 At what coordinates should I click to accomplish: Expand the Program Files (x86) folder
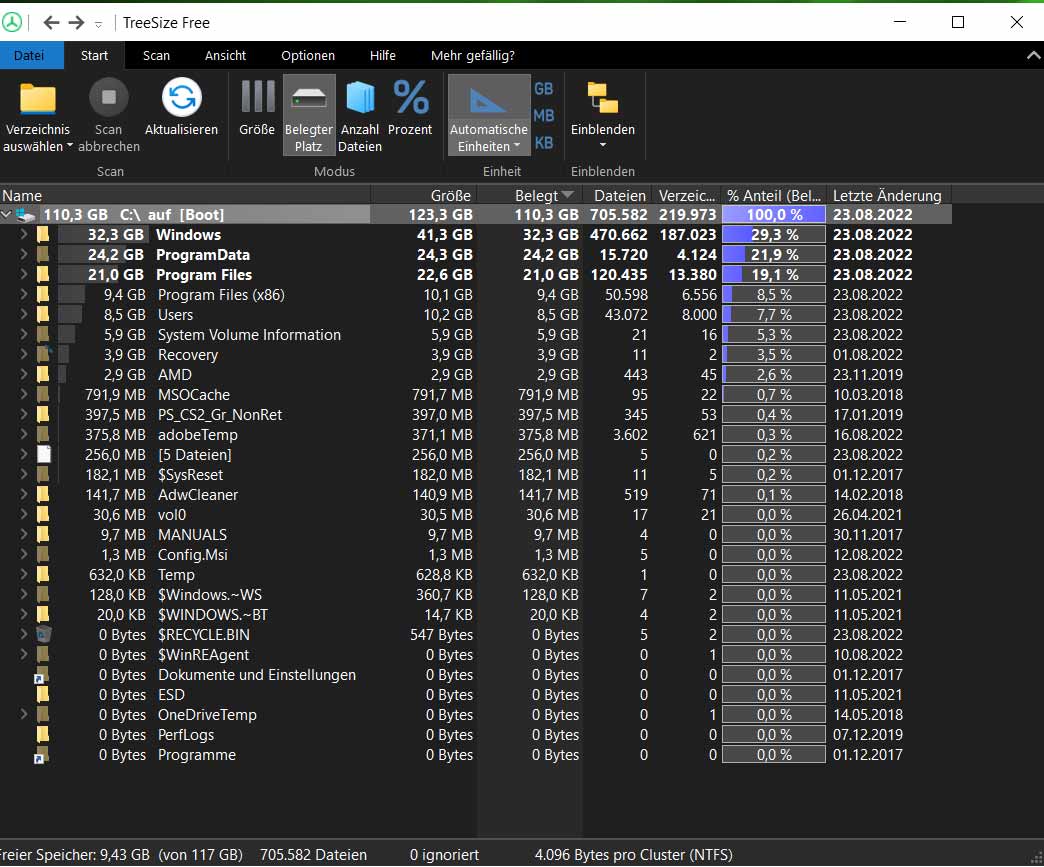[24, 294]
